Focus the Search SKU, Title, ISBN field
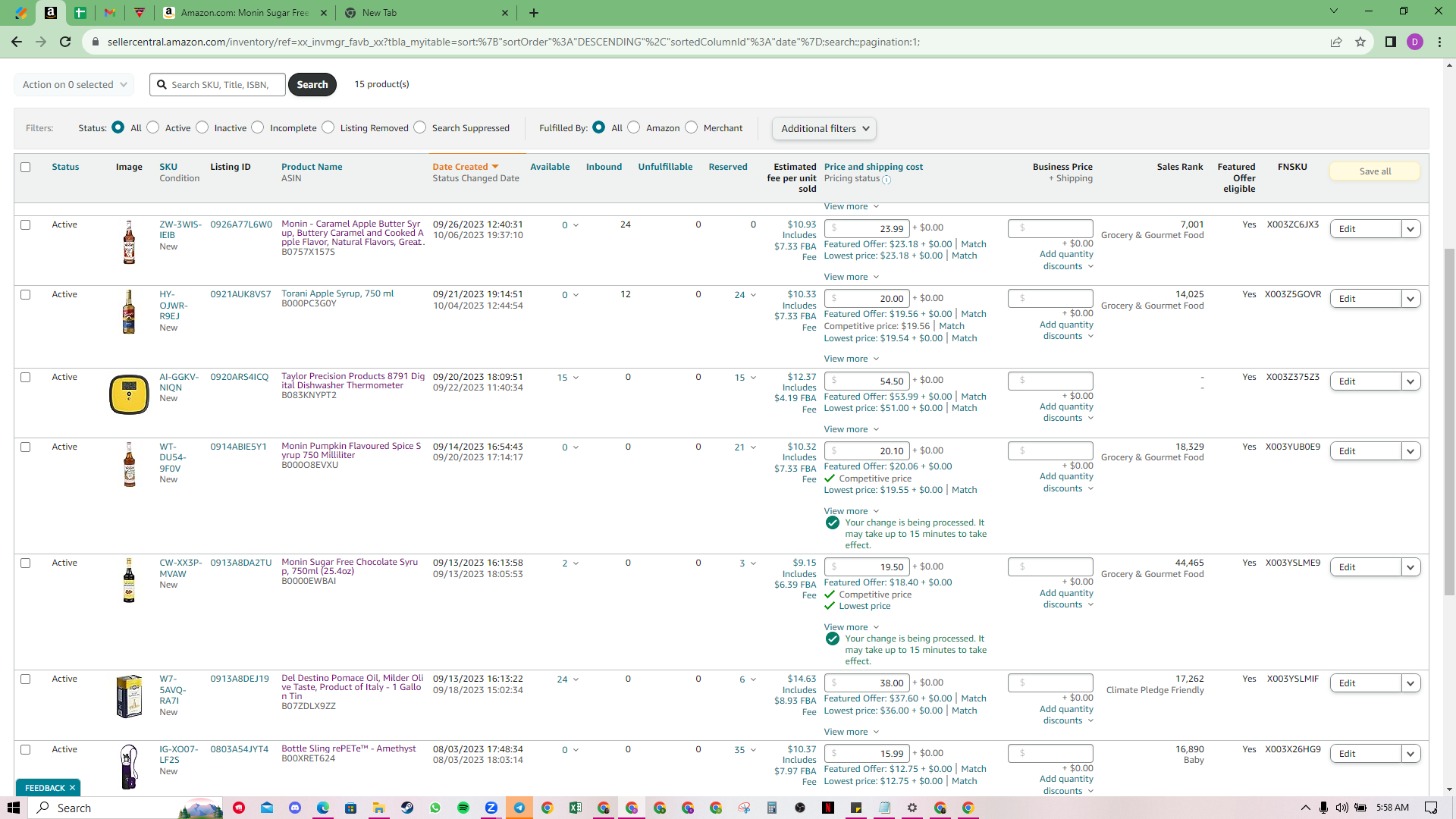Viewport: 1456px width, 819px height. [x=218, y=85]
